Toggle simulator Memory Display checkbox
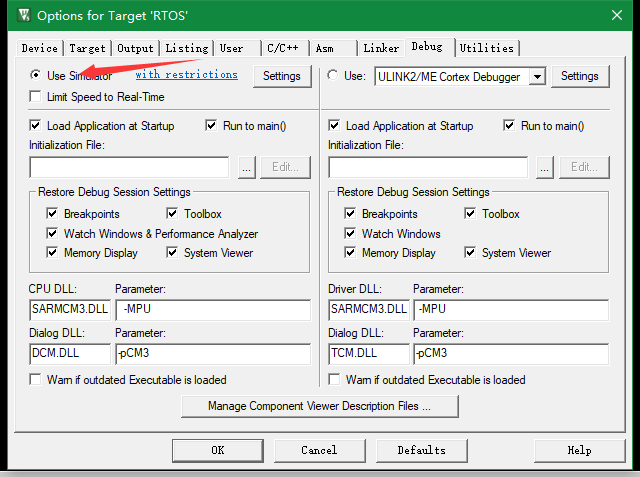Image resolution: width=640 pixels, height=477 pixels. coord(52,253)
